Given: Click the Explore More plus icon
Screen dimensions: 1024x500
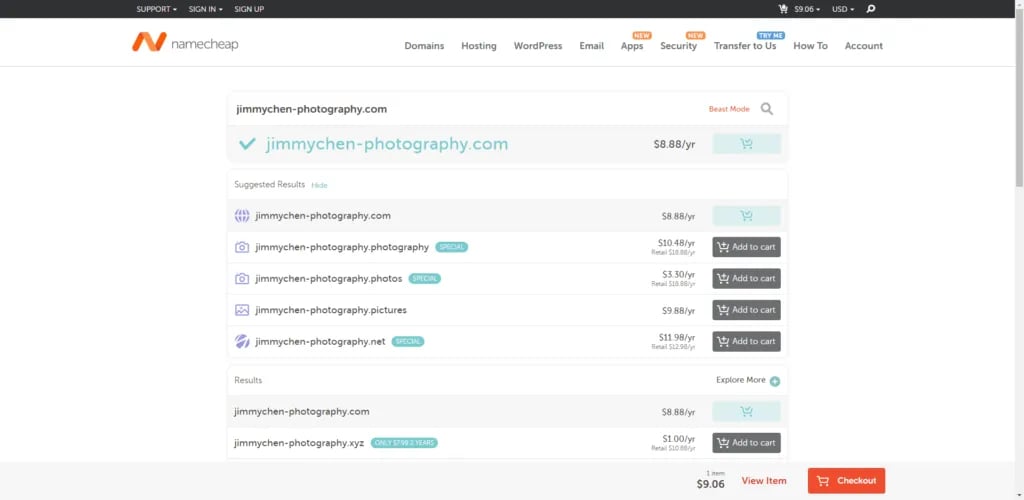Looking at the screenshot, I should pos(775,381).
